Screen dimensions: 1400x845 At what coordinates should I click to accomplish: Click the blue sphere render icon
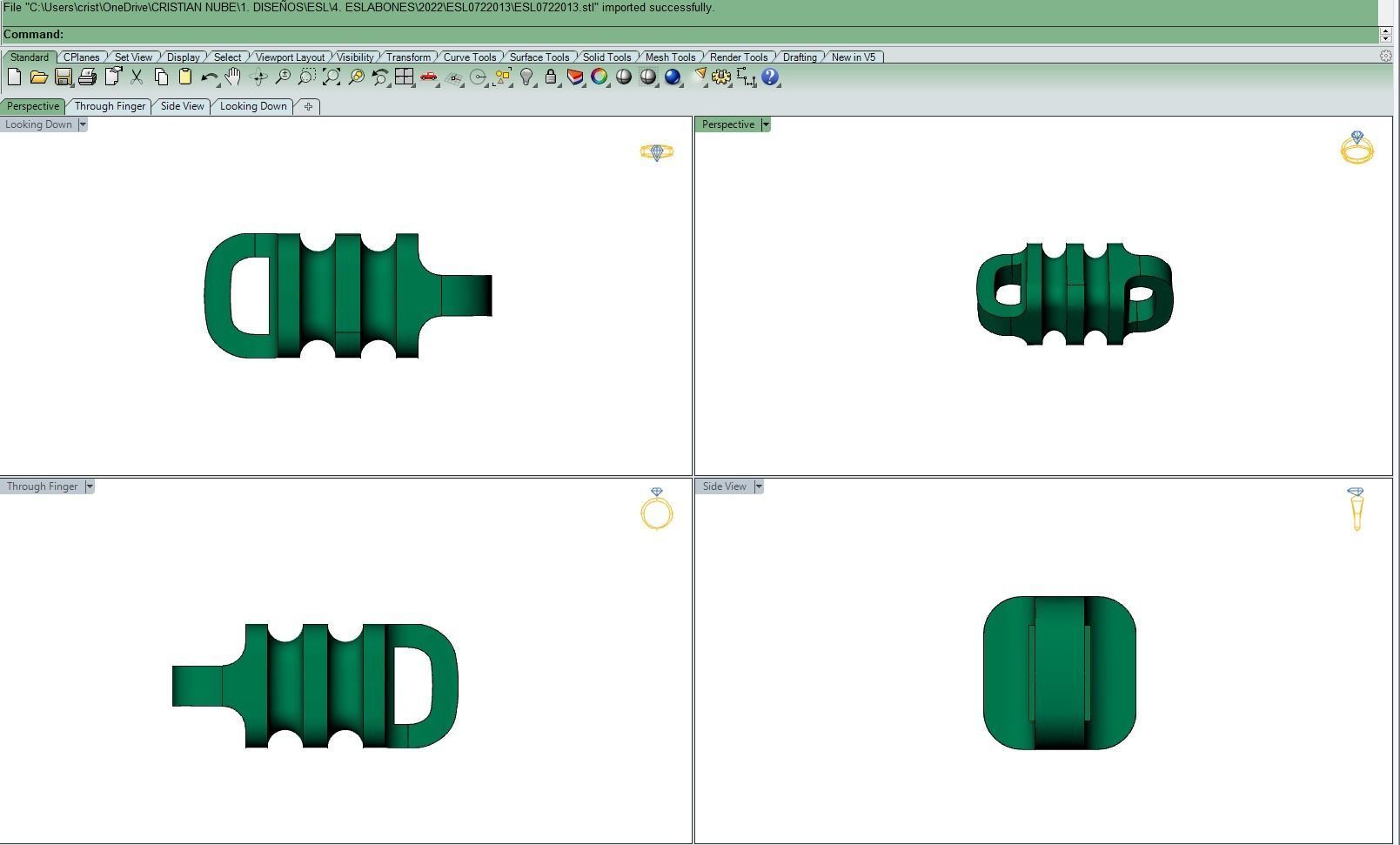click(673, 77)
